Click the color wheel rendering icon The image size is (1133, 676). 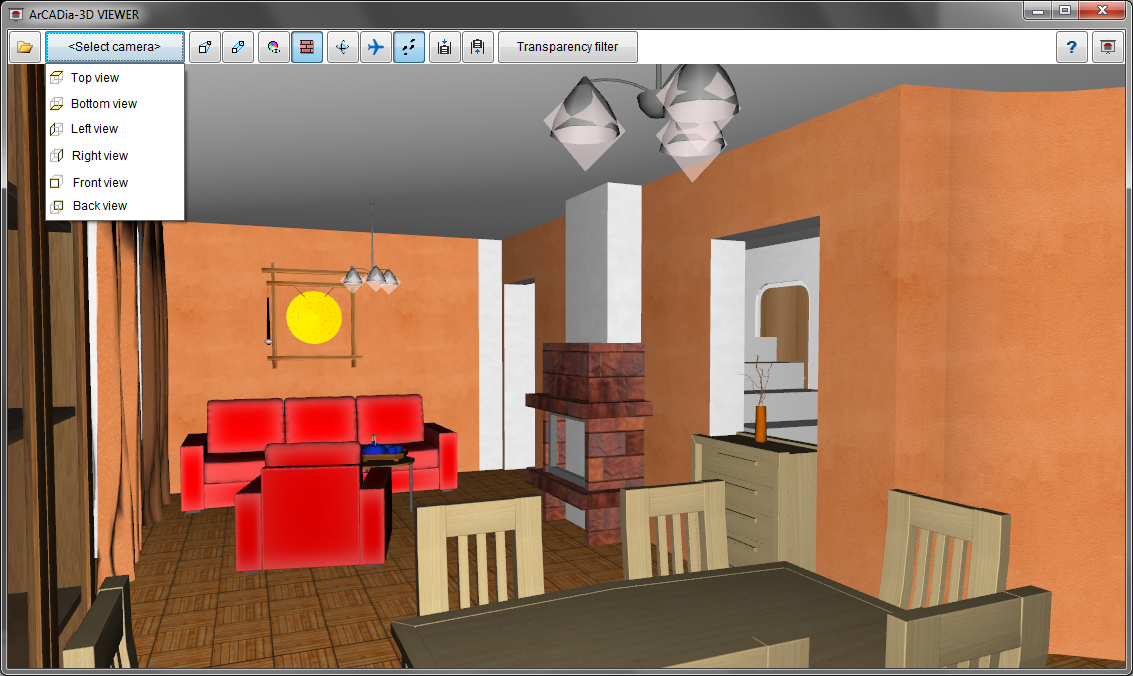click(274, 47)
